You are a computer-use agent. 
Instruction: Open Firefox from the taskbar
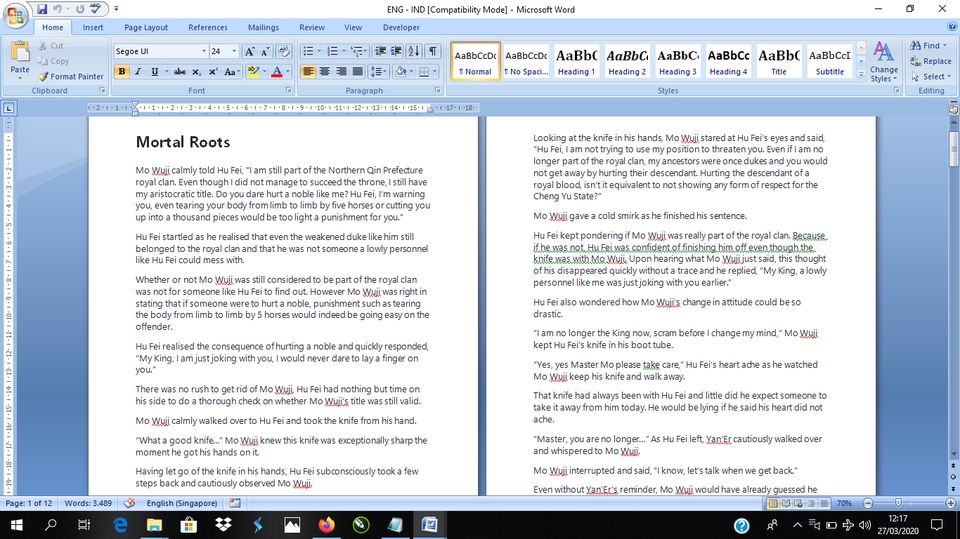pyautogui.click(x=326, y=525)
